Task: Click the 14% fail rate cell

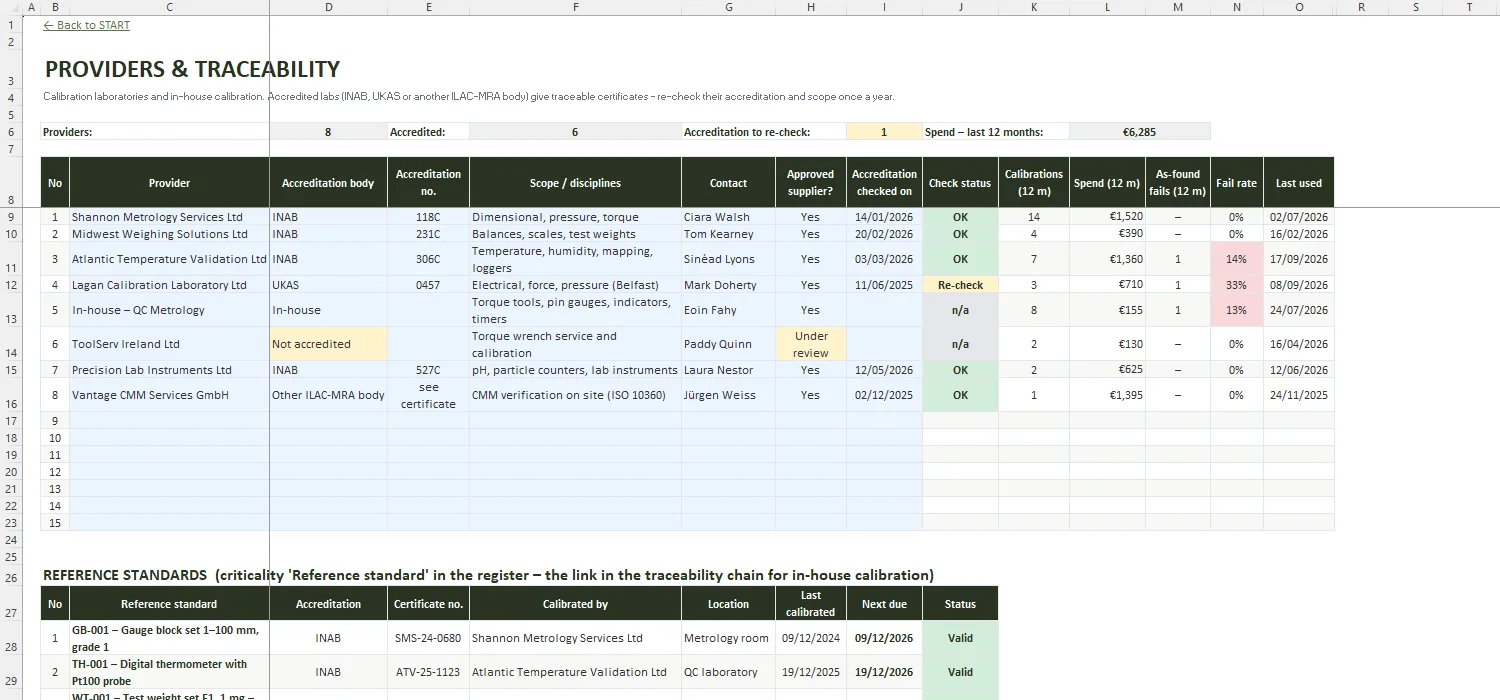Action: point(1236,259)
